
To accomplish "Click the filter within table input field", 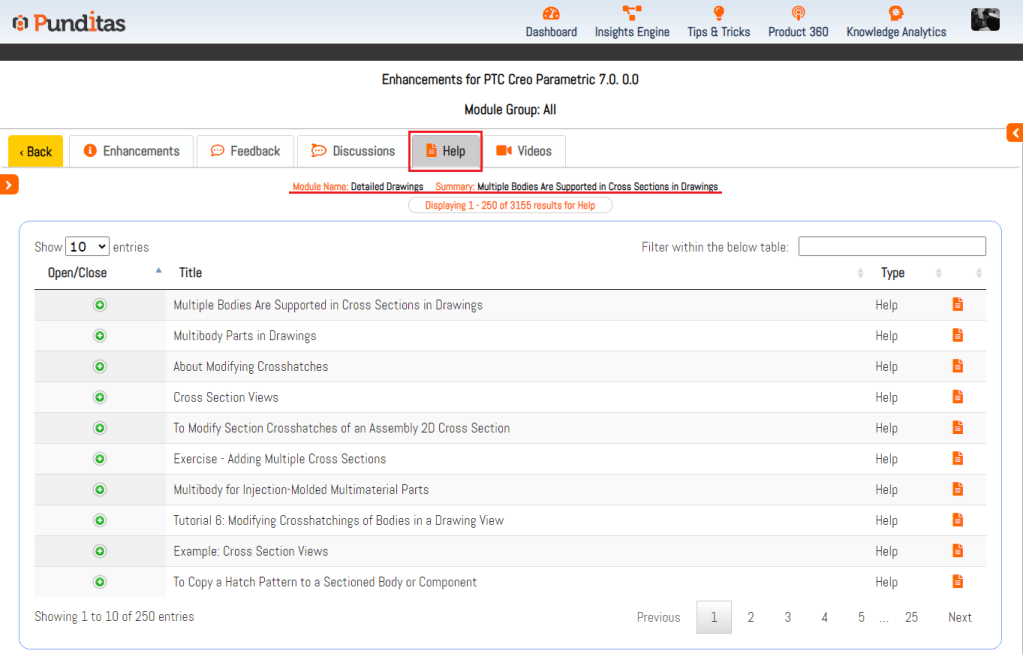I will 891,247.
